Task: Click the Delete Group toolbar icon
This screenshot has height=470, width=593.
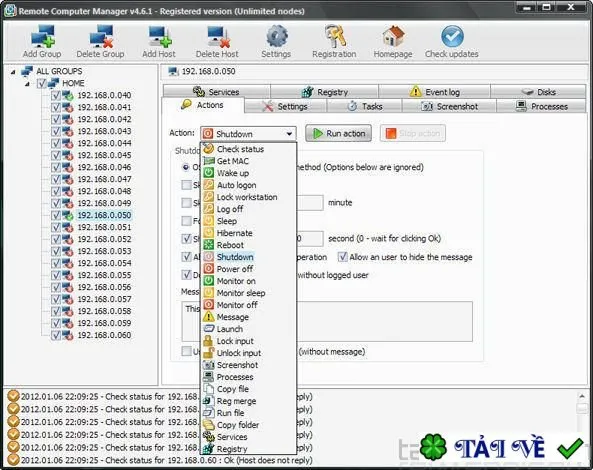Action: click(x=101, y=37)
